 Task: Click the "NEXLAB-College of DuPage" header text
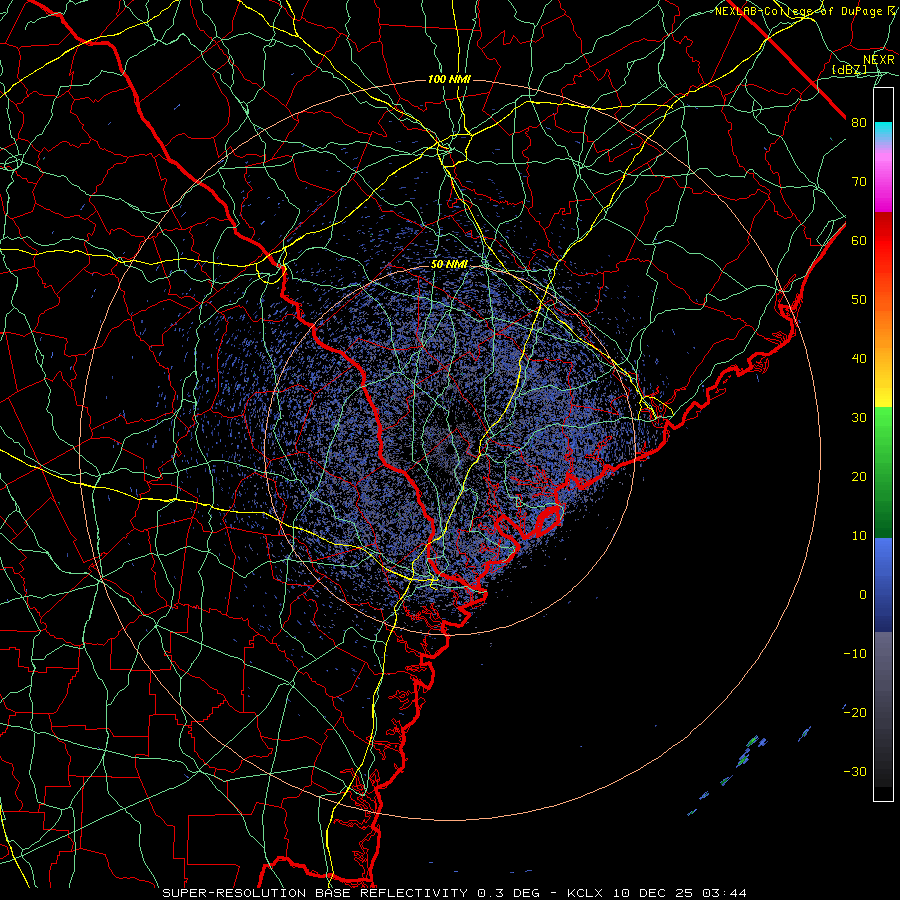(800, 11)
